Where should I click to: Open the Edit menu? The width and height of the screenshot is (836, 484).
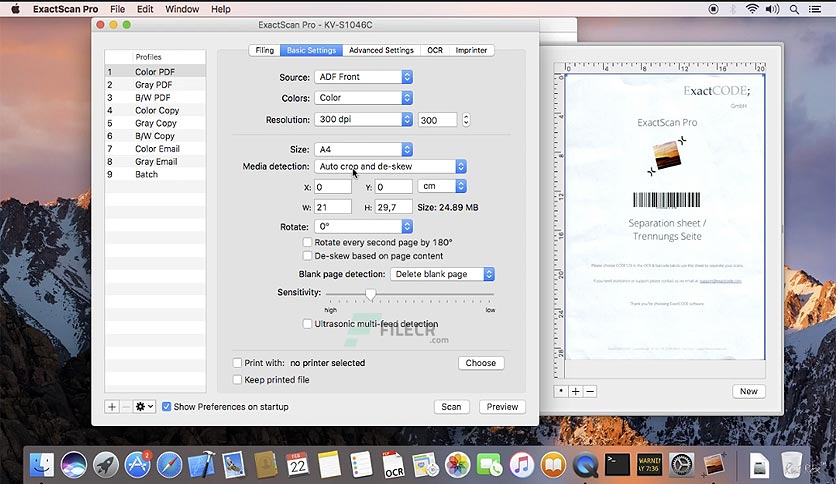click(x=144, y=9)
